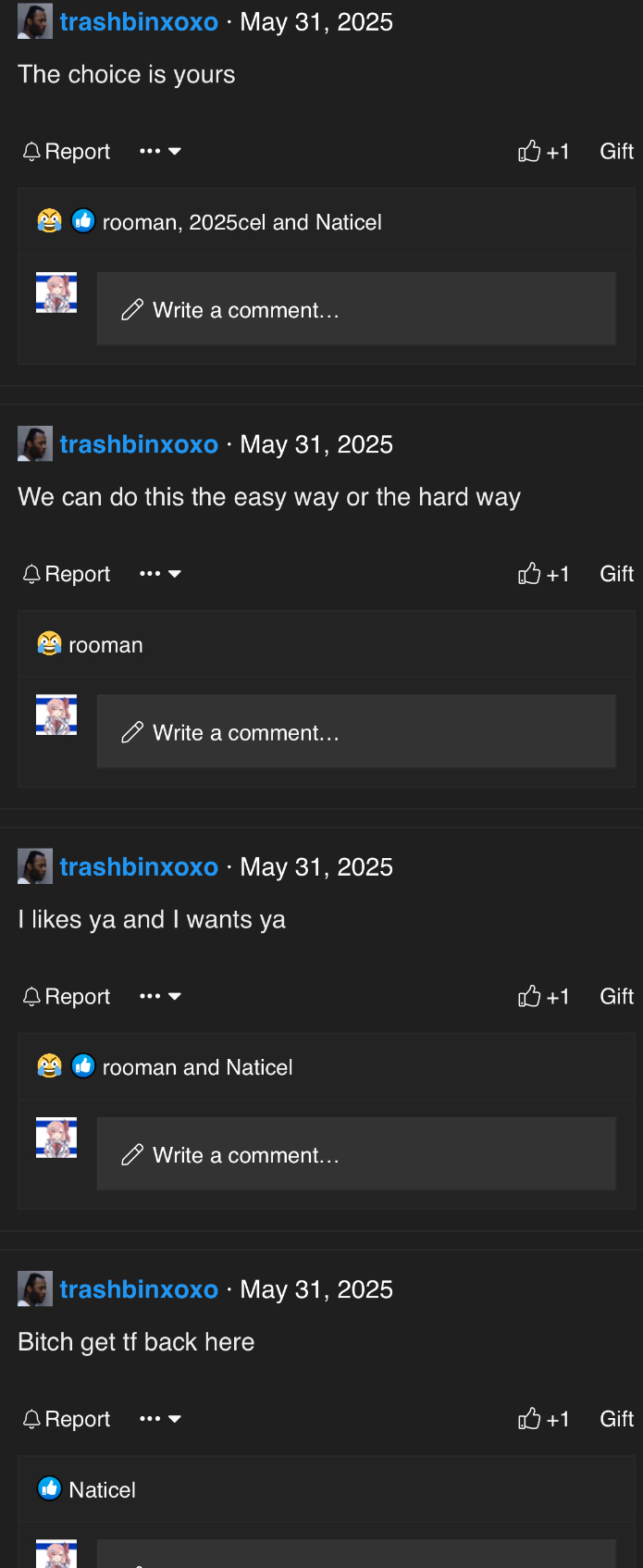Click the blue like reaction icon beside 'rooman, 2025cel and Naticel'

tap(83, 221)
